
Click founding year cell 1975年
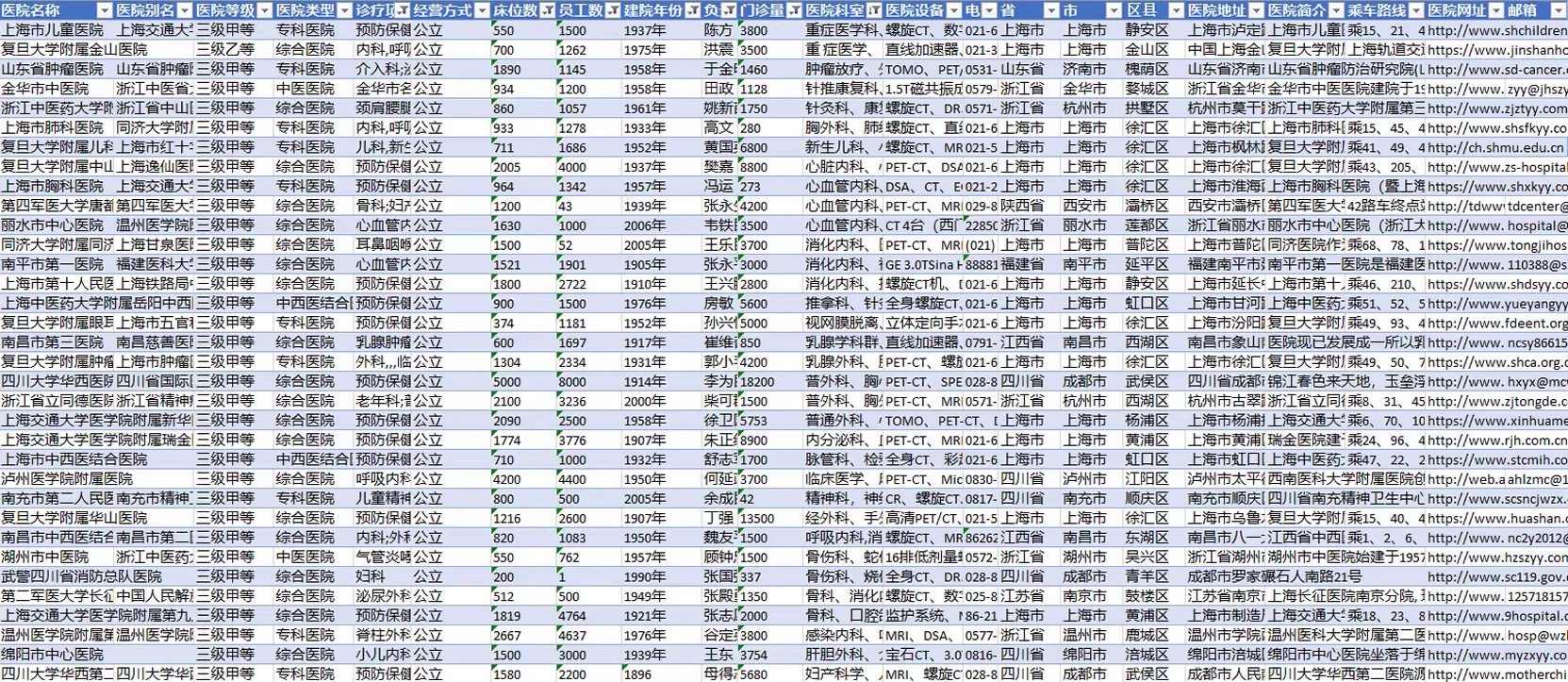tap(662, 50)
